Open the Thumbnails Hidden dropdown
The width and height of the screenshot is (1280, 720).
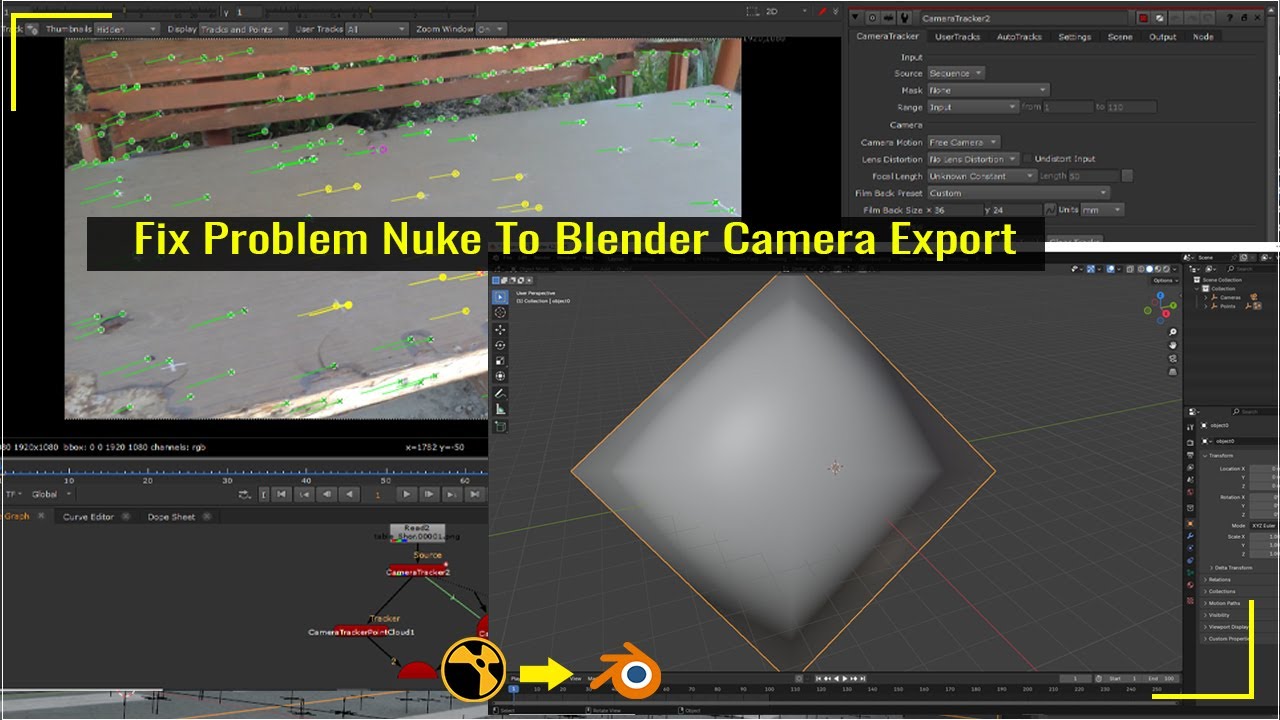click(127, 29)
